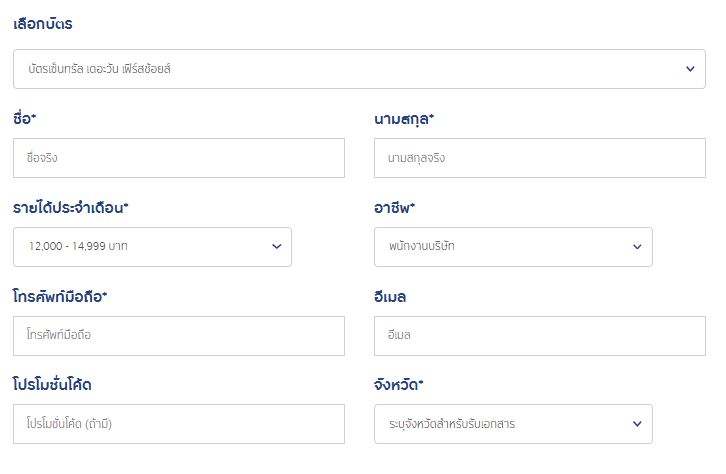Open the ระบุจังหวัดสำหรับรับเอกสาร province dropdown
Viewport: 726px width, 474px height.
500,424
